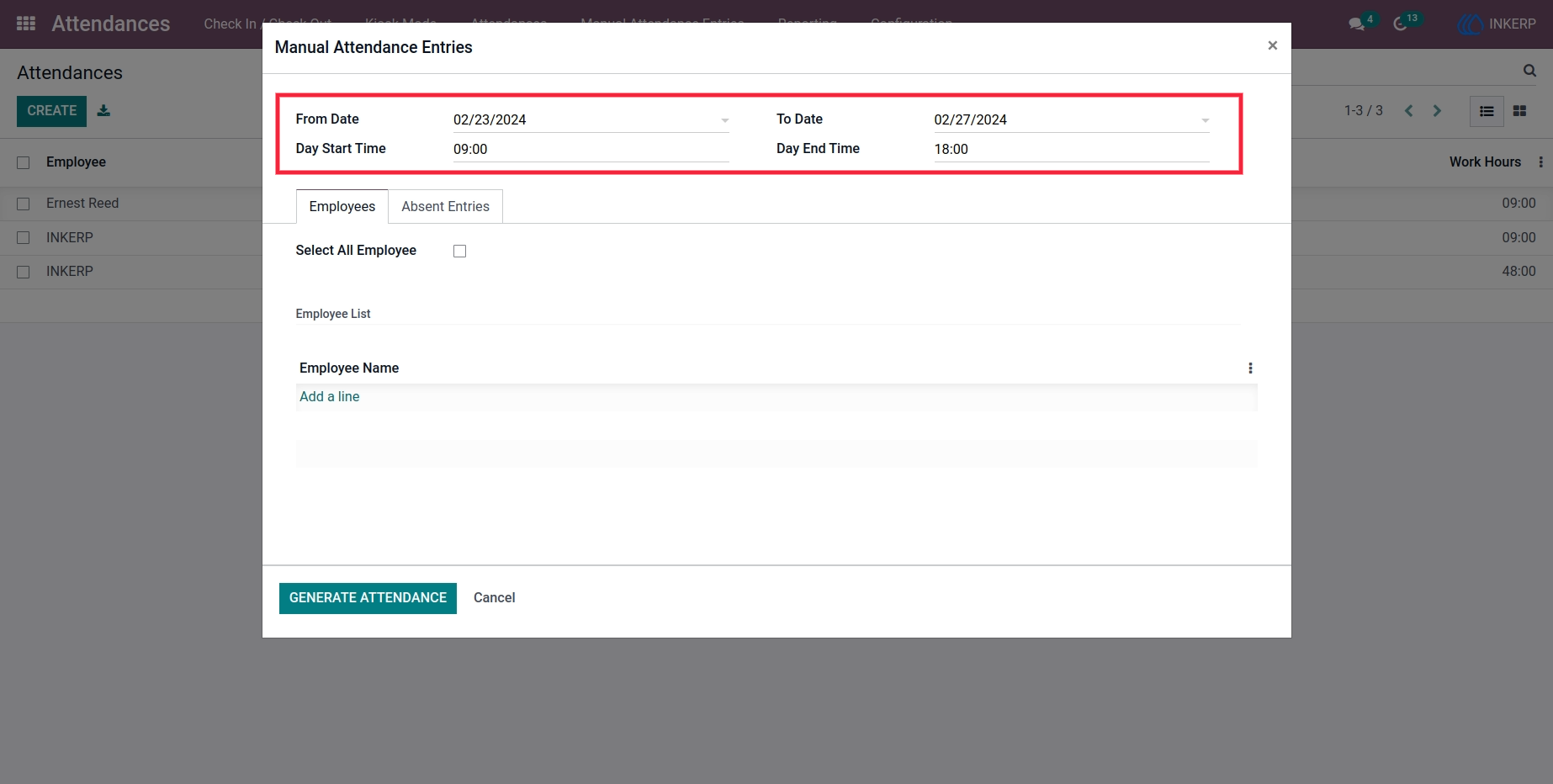
Task: Click the CREATE button
Action: tap(51, 111)
